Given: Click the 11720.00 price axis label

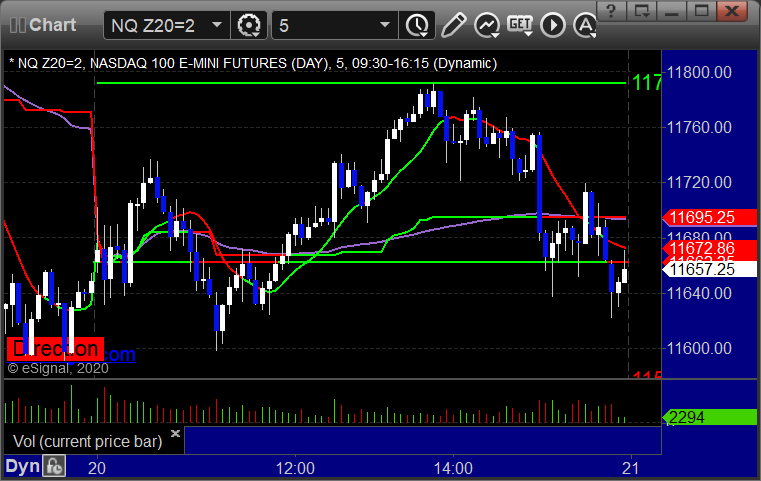Looking at the screenshot, I should (x=699, y=182).
